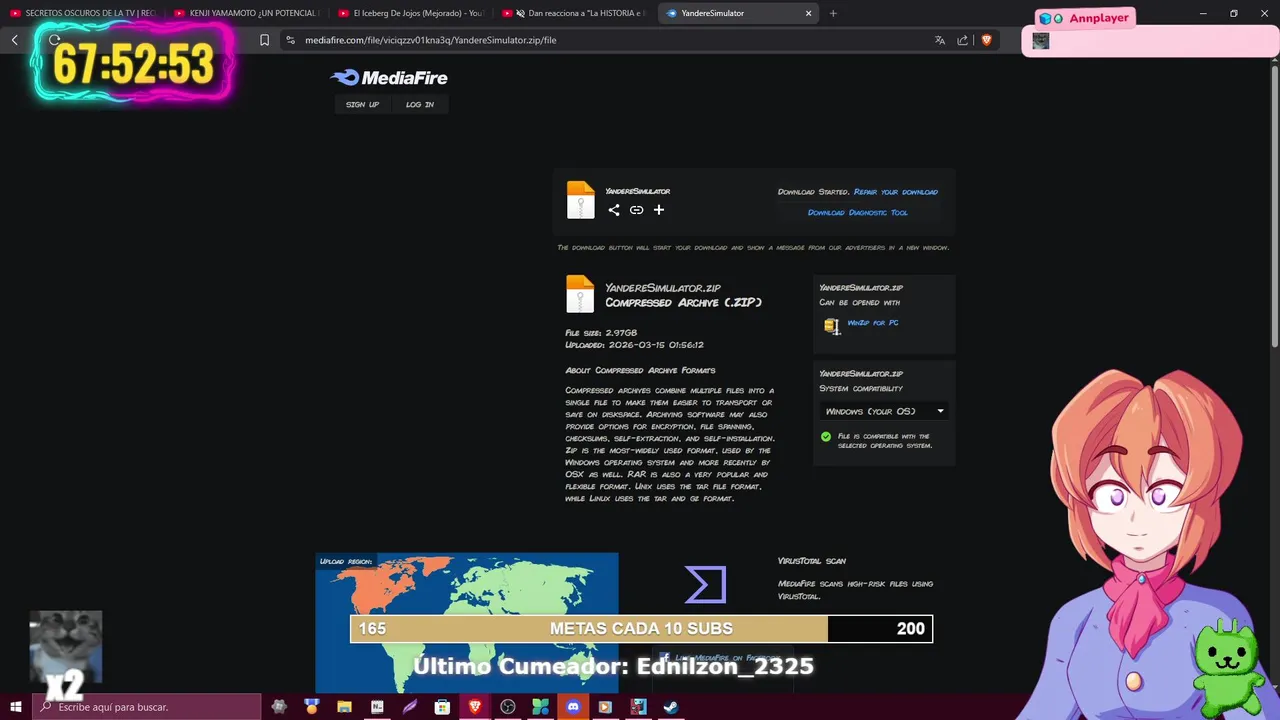Open Brave browser taskbar icon
Screen dimensions: 1280x720
pos(475,707)
